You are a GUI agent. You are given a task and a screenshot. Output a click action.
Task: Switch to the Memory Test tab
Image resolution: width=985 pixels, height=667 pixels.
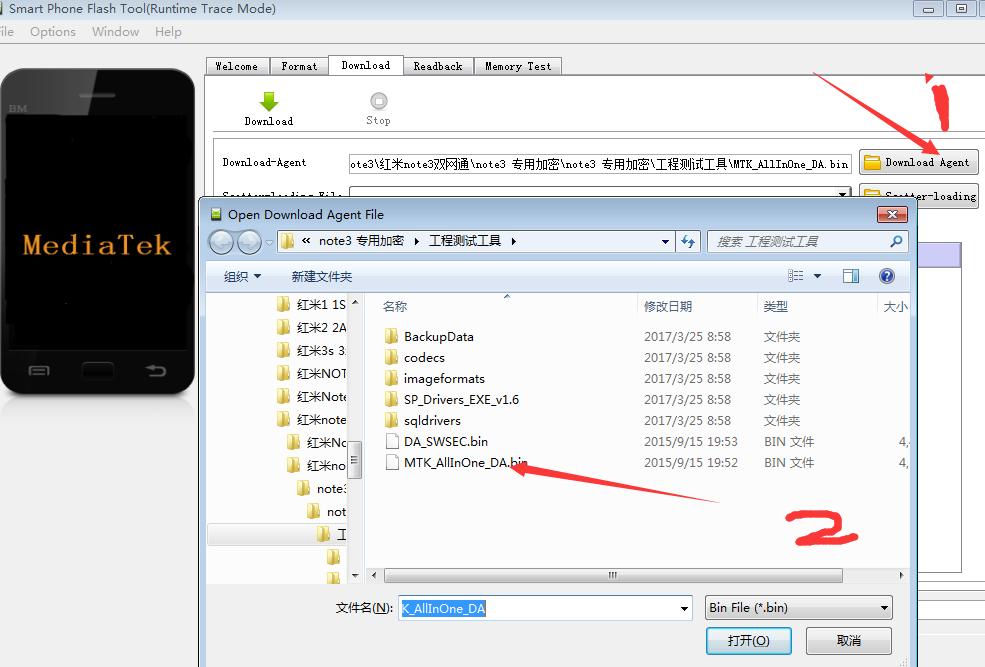pos(518,65)
